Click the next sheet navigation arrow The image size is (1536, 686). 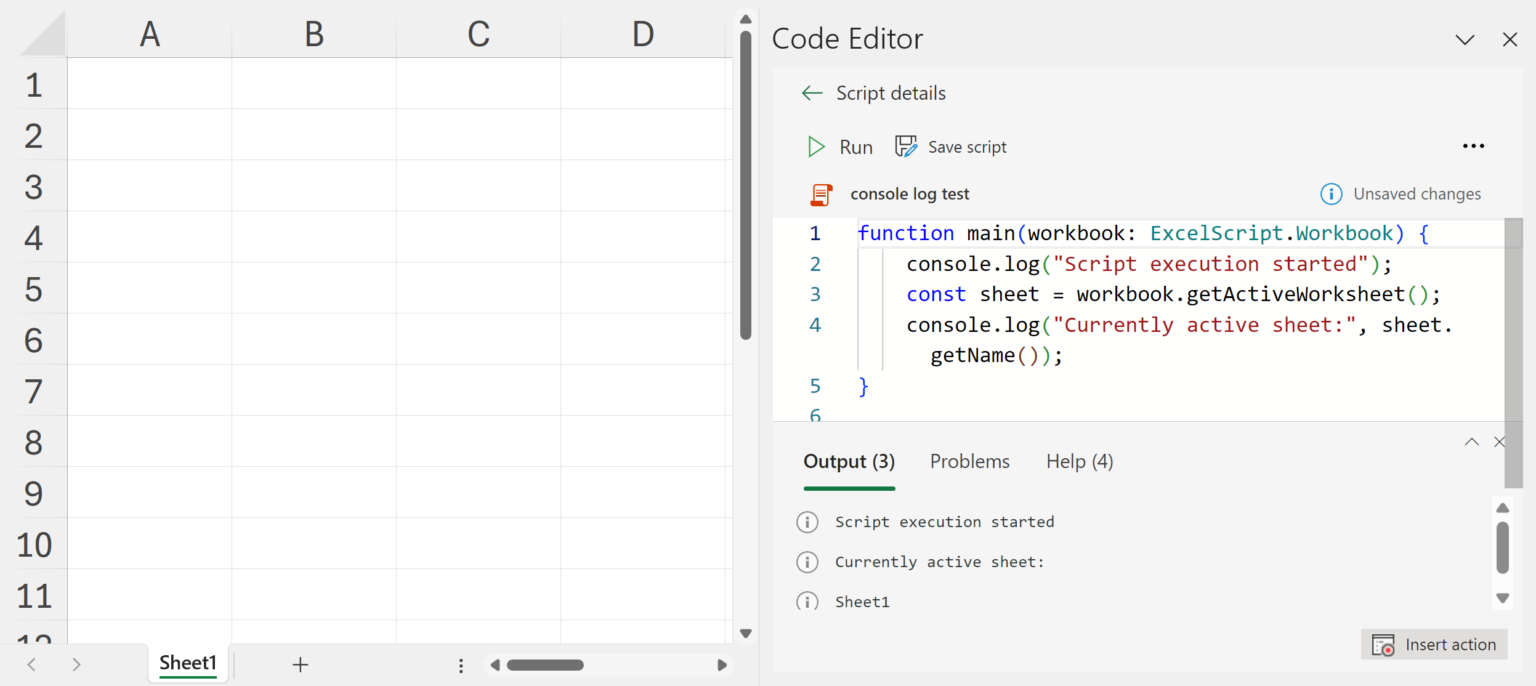[77, 664]
